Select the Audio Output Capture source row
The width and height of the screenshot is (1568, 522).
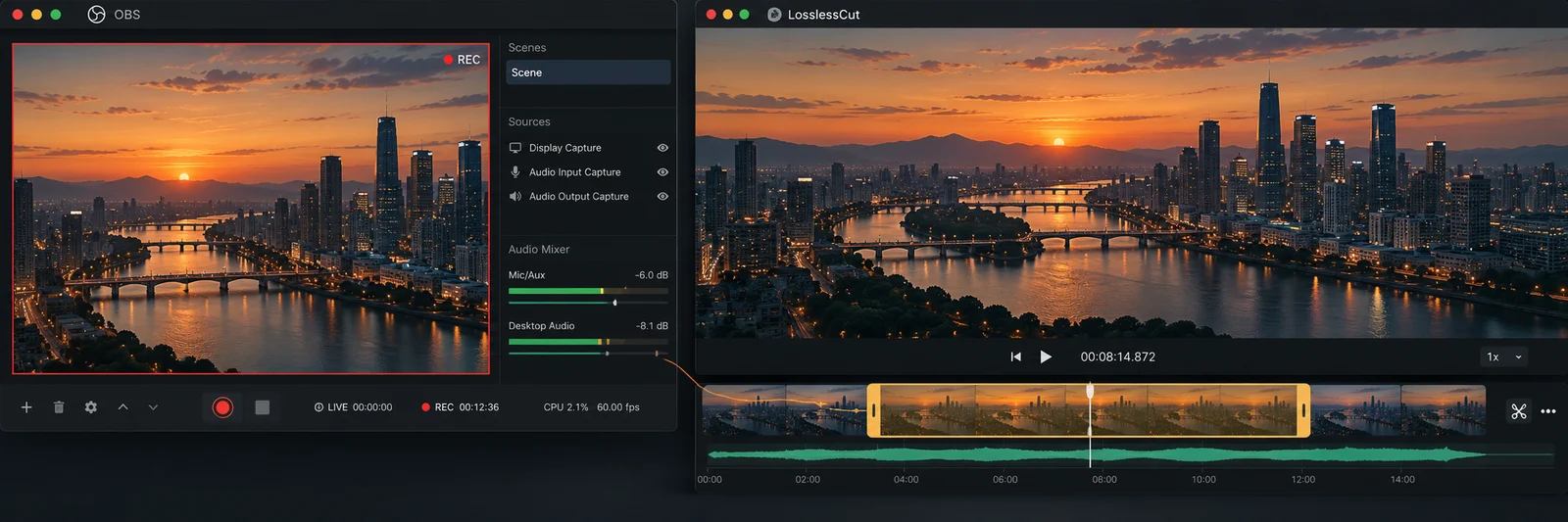[x=588, y=197]
